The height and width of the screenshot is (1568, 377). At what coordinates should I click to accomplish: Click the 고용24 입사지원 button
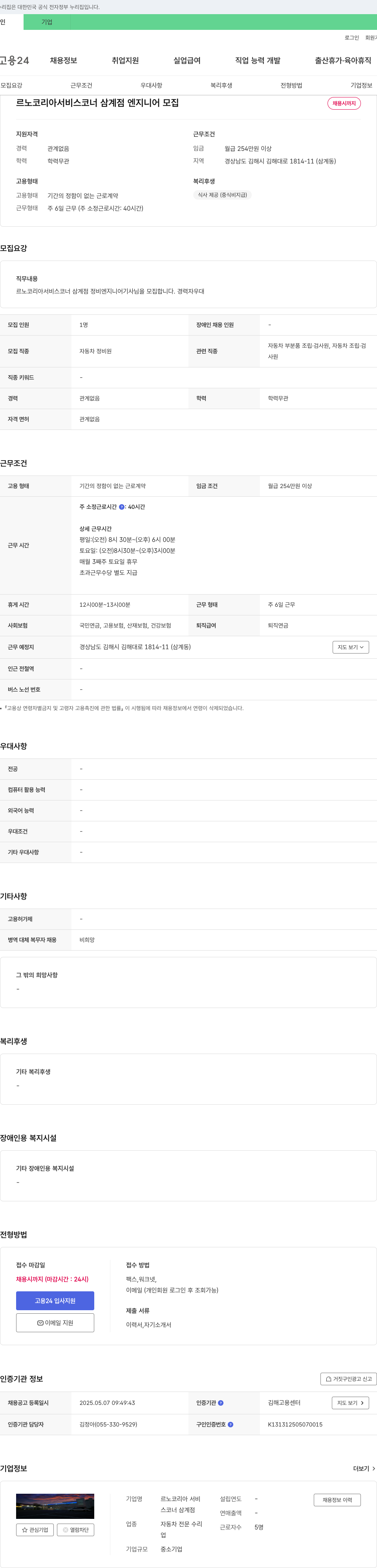(x=55, y=1301)
